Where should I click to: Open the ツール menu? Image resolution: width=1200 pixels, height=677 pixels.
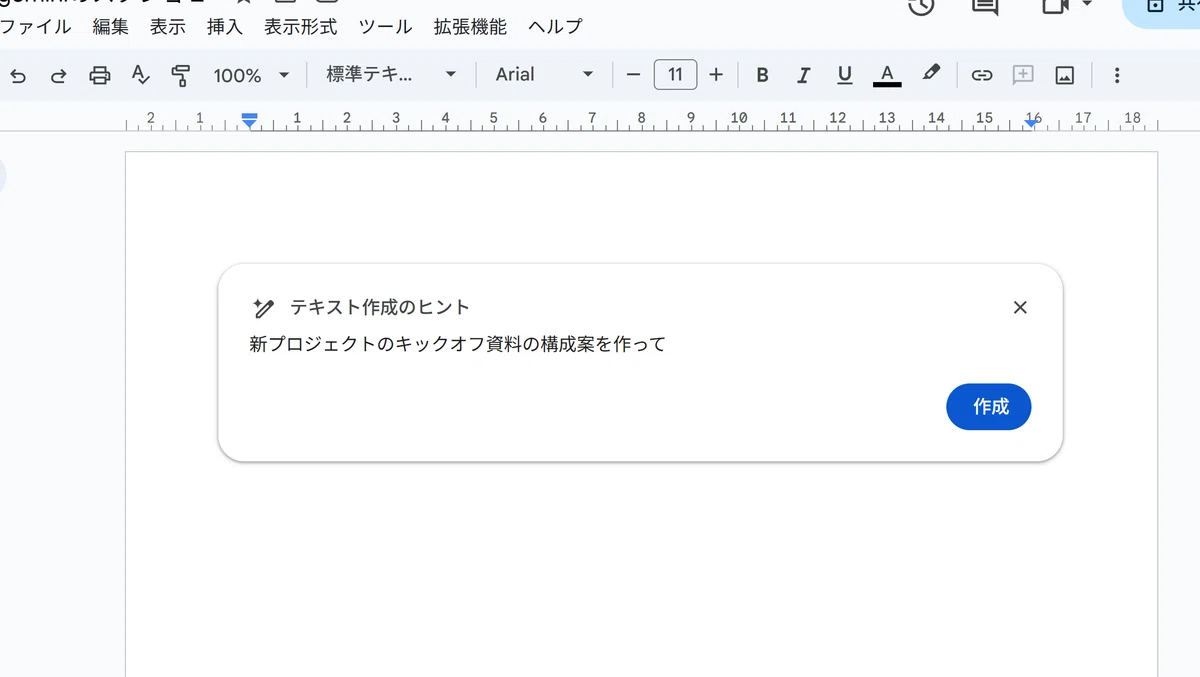click(x=386, y=27)
